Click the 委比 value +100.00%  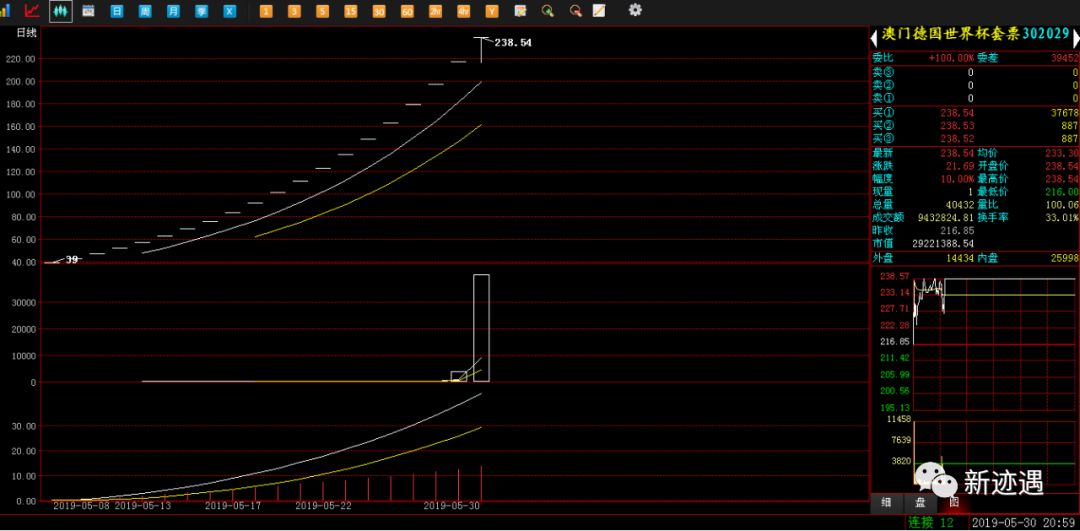951,59
